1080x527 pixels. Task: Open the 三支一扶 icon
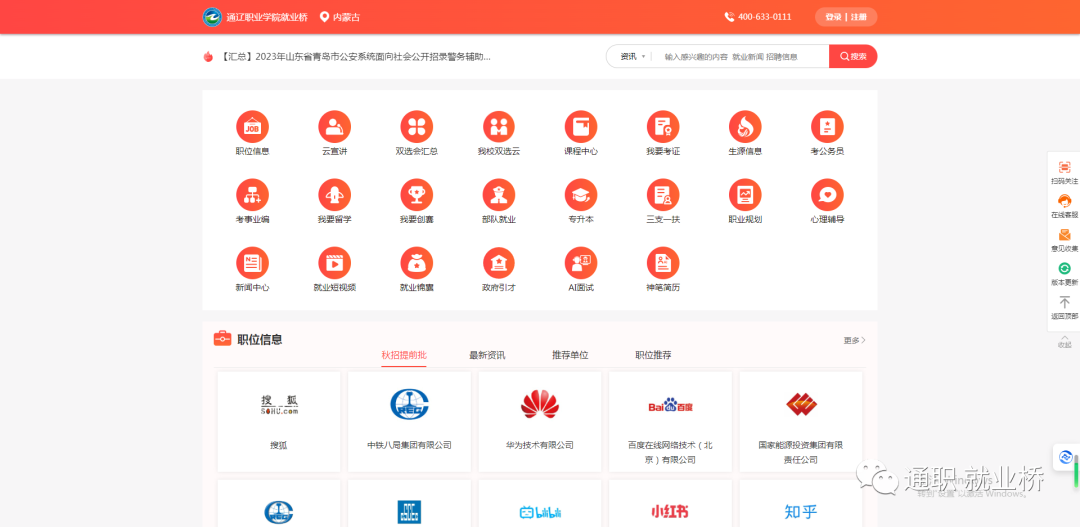tap(663, 195)
